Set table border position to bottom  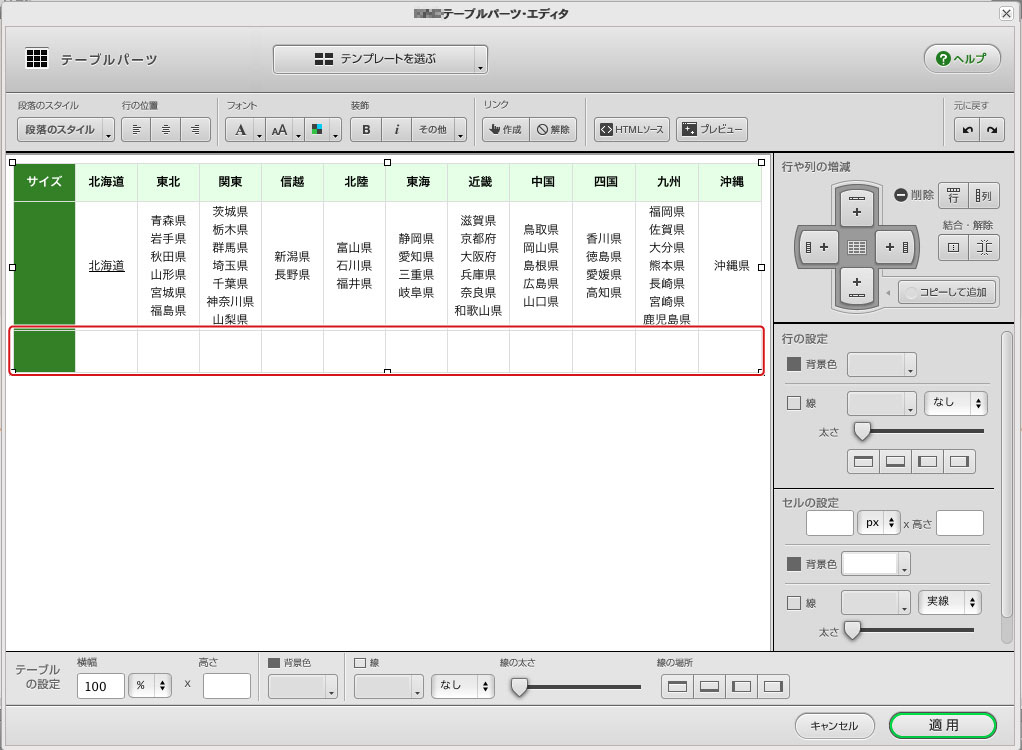(709, 686)
